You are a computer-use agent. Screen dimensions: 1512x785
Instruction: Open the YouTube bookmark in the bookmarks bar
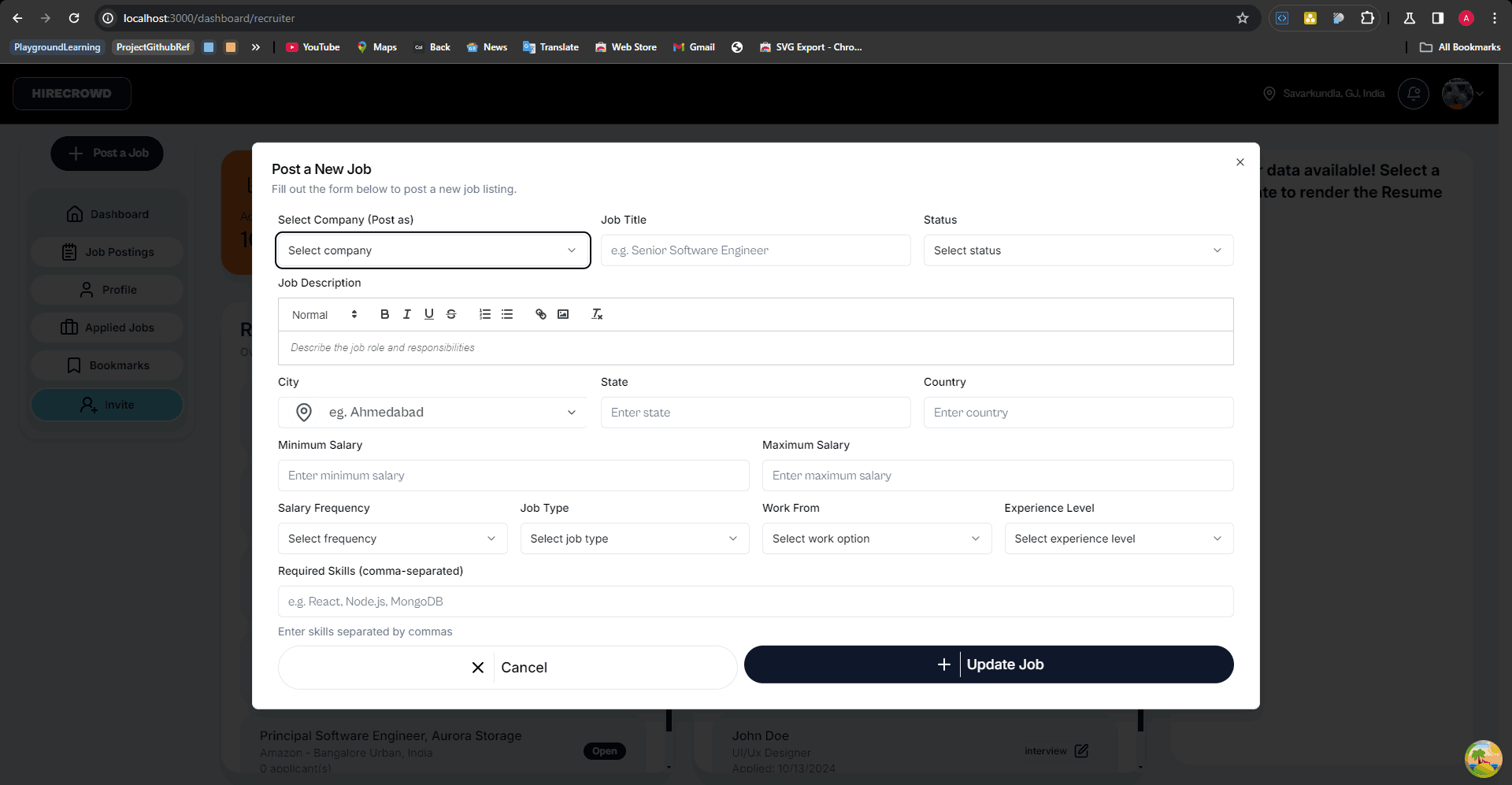[x=313, y=47]
